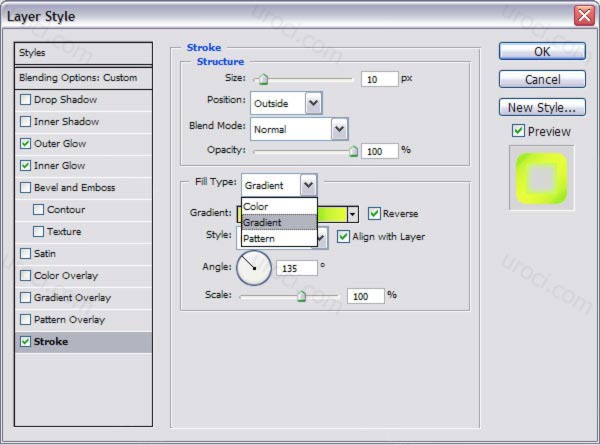Uncheck the Inner Glow checkbox
600x445 pixels.
25,166
